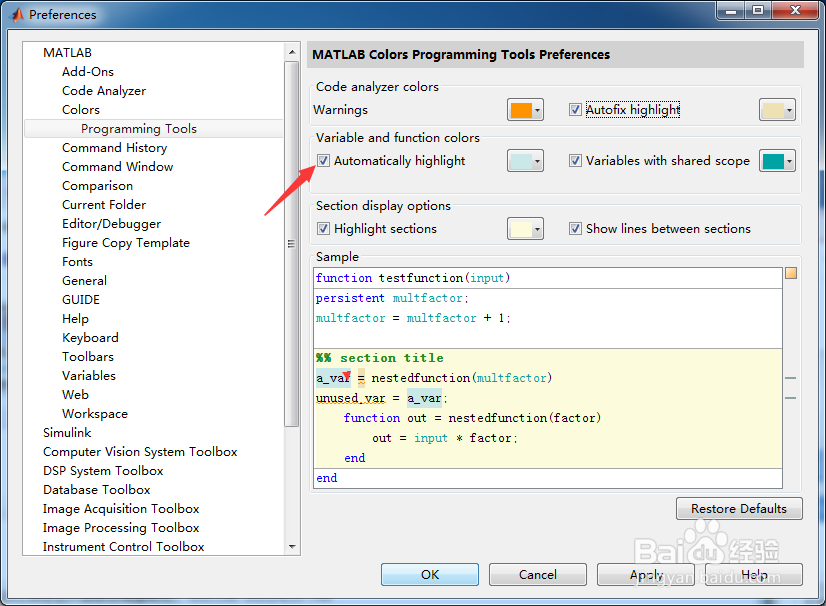Click 'unused_var' in the sample code

click(x=350, y=398)
